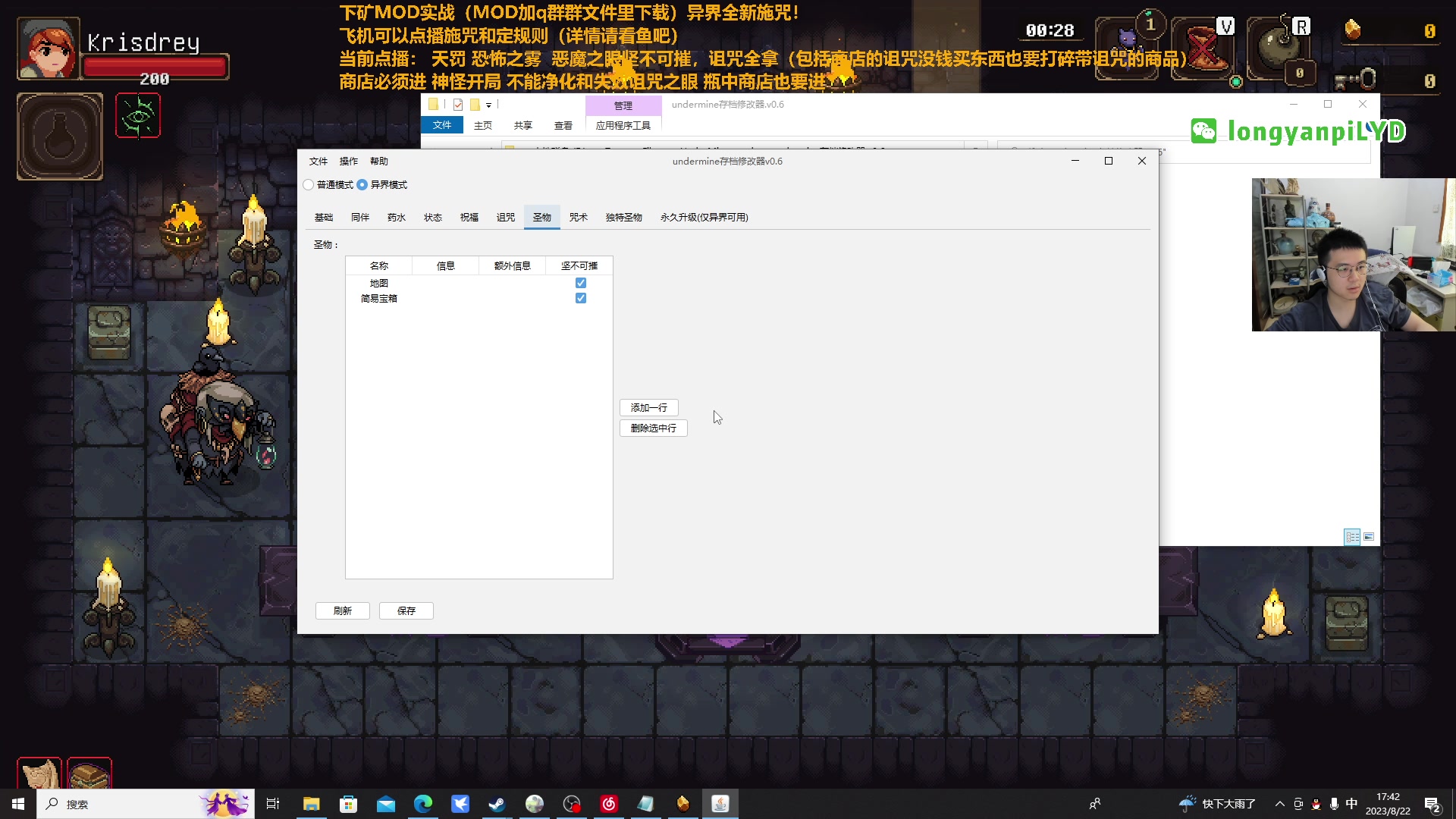Switch to the 同伴 tab

click(360, 218)
